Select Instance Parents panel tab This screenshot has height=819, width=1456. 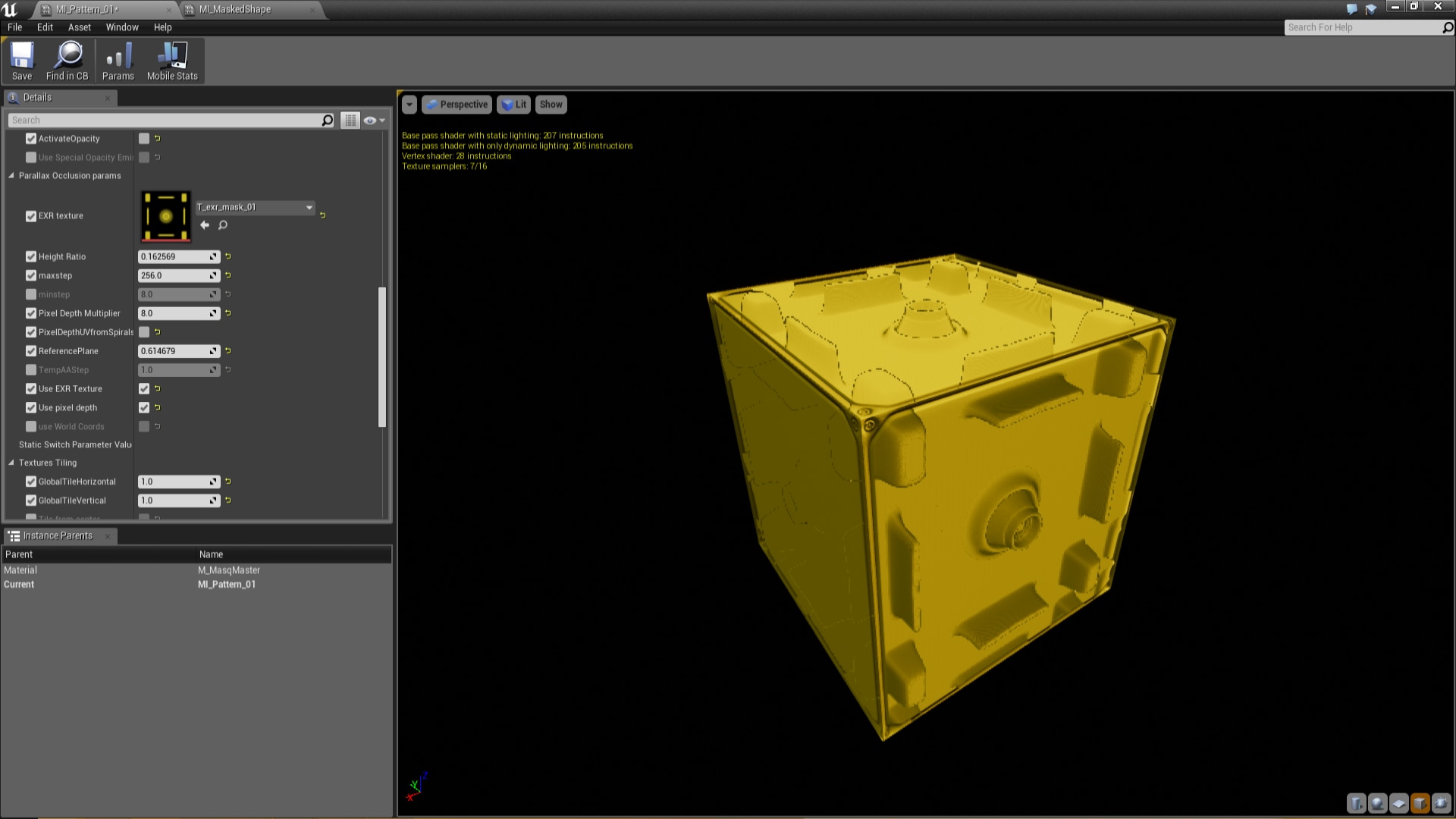point(61,536)
